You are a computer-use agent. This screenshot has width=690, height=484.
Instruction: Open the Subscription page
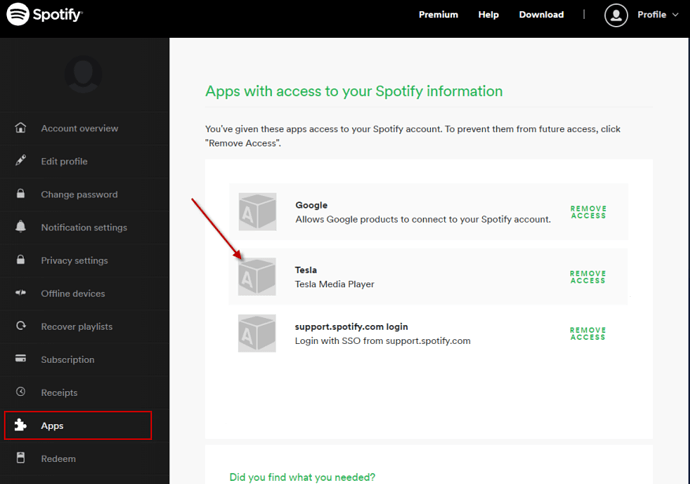pos(68,359)
